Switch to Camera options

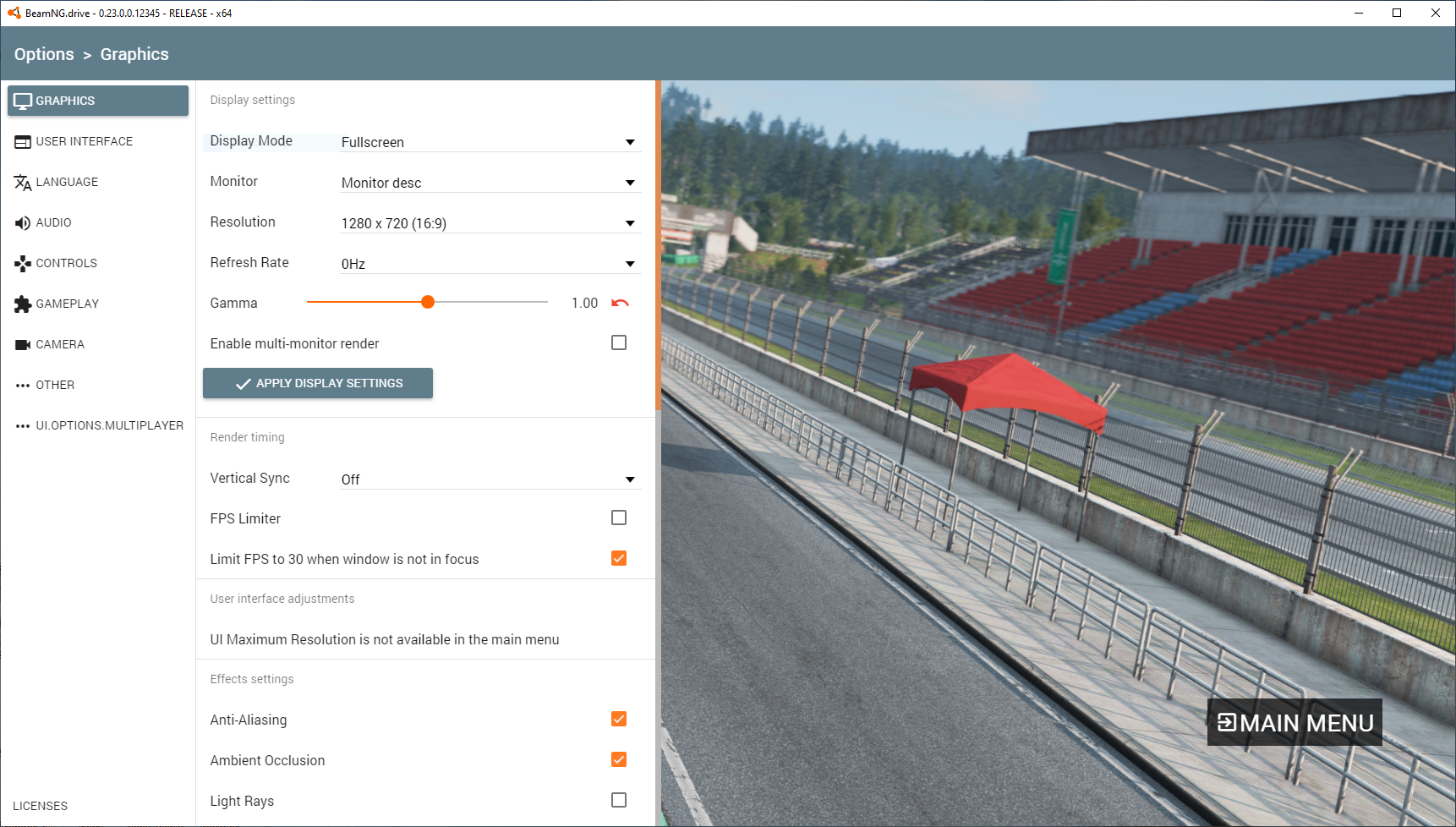[x=98, y=344]
